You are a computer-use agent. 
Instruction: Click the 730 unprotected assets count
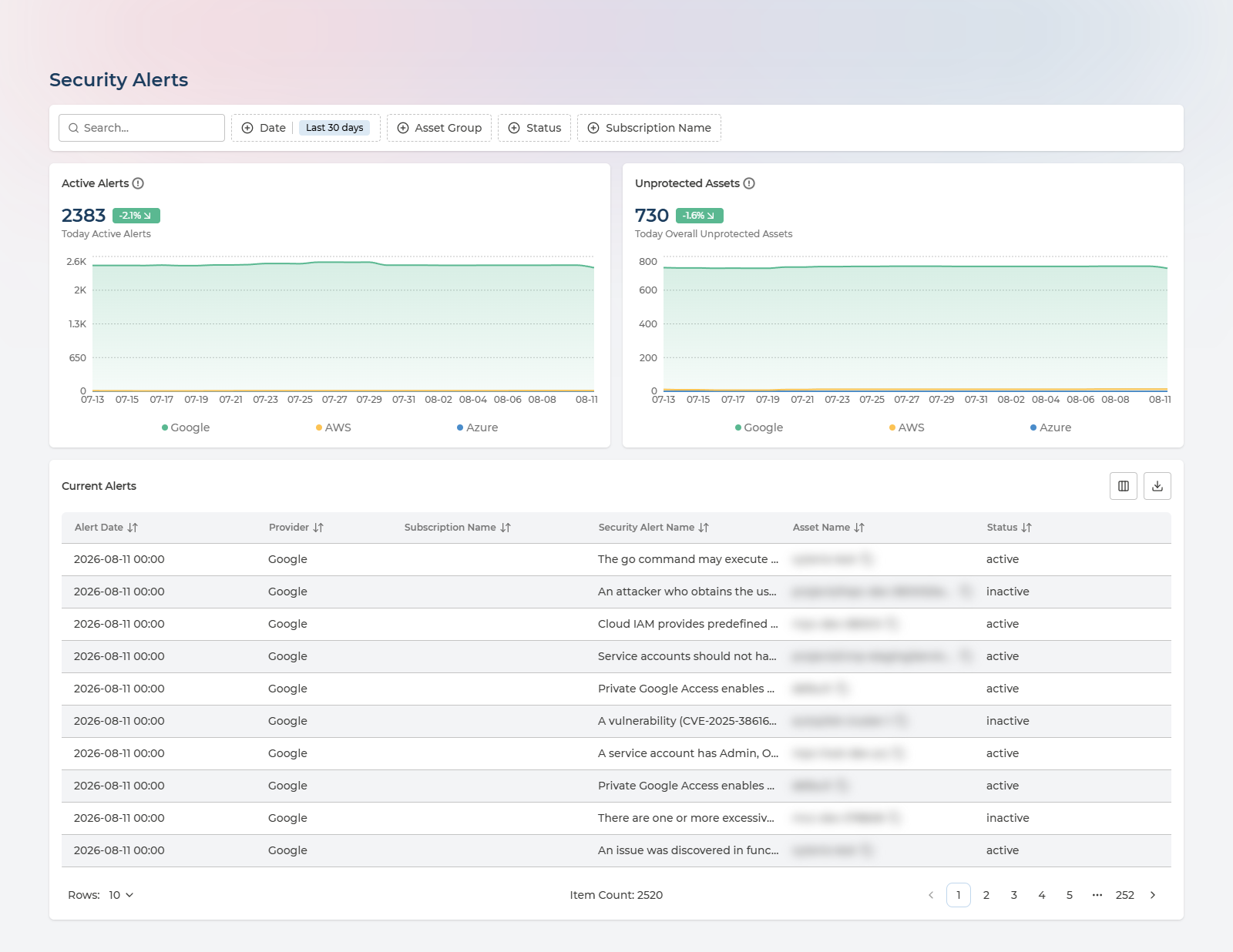[x=652, y=216]
